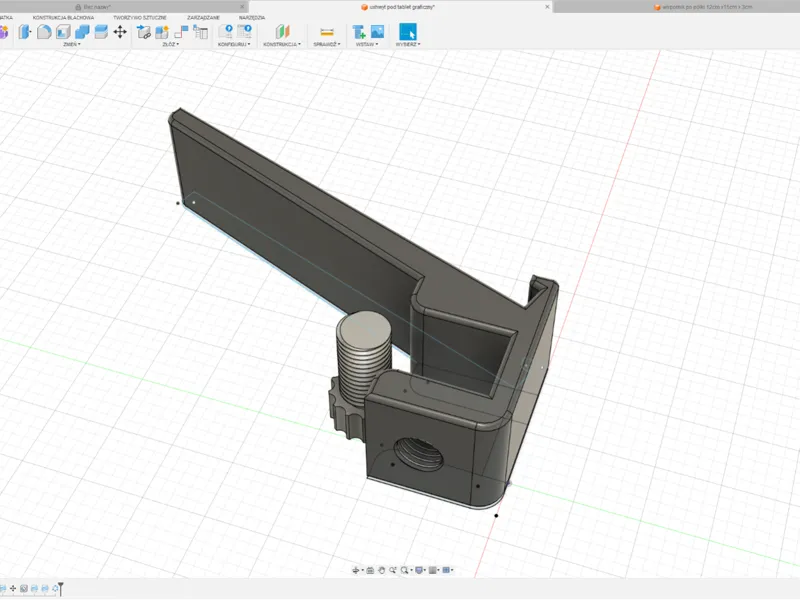This screenshot has height=600, width=800.
Task: Open the ZMIEŃ dropdown menu
Action: coord(71,44)
